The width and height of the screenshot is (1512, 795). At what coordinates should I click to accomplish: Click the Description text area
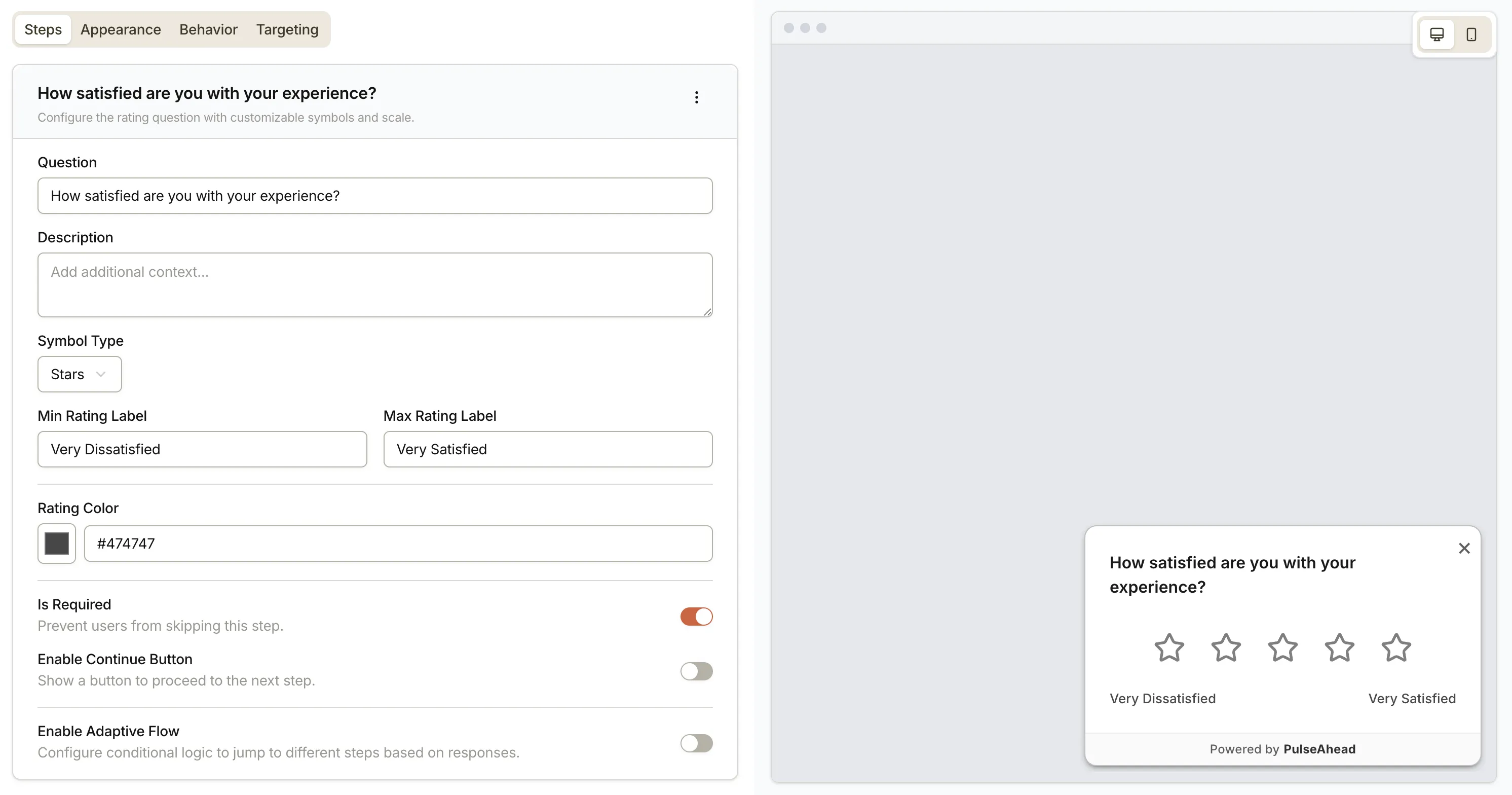pyautogui.click(x=374, y=285)
